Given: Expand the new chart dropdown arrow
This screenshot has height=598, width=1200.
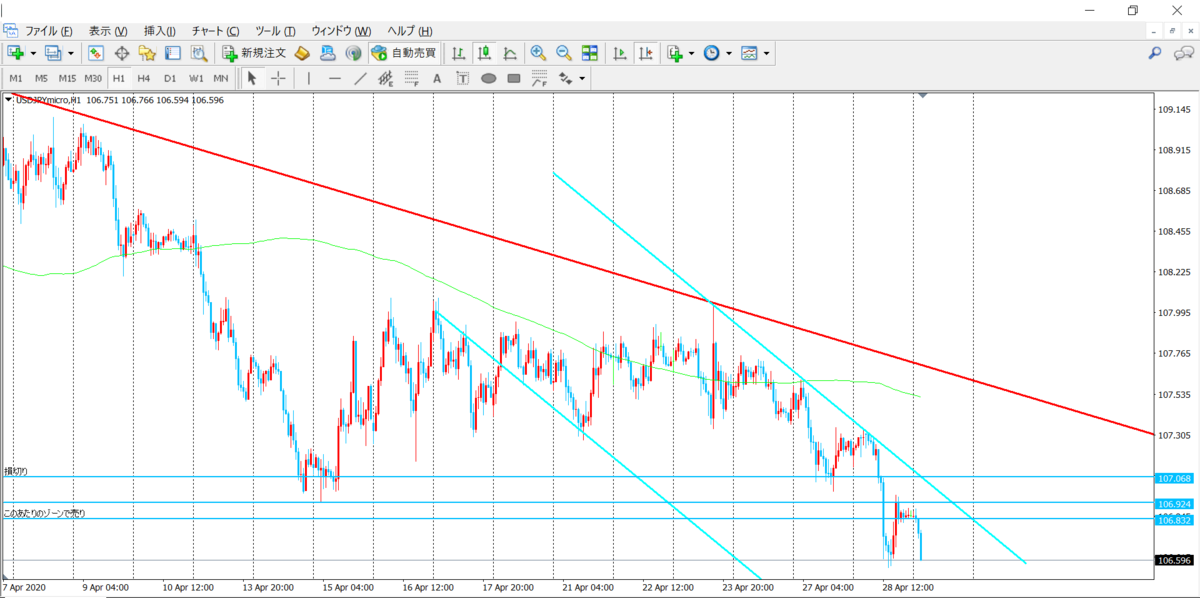Looking at the screenshot, I should (x=33, y=53).
